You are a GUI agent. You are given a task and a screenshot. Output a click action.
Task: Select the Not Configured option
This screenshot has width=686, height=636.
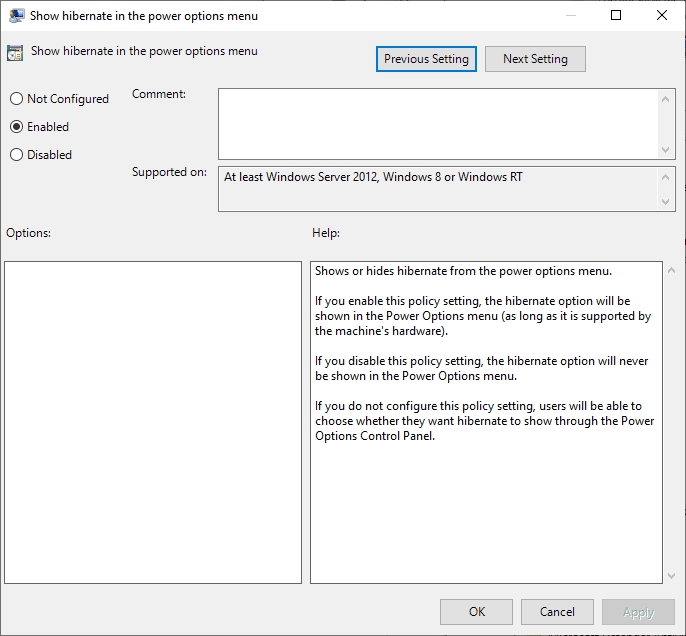[x=16, y=99]
